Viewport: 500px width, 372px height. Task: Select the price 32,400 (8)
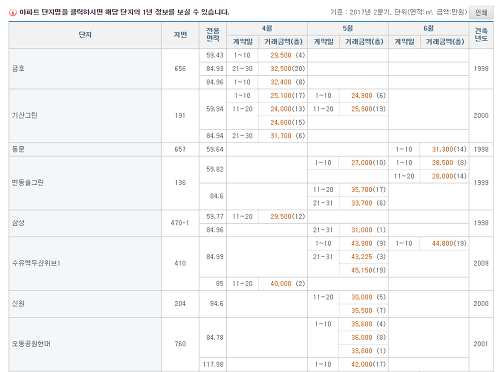[288, 82]
